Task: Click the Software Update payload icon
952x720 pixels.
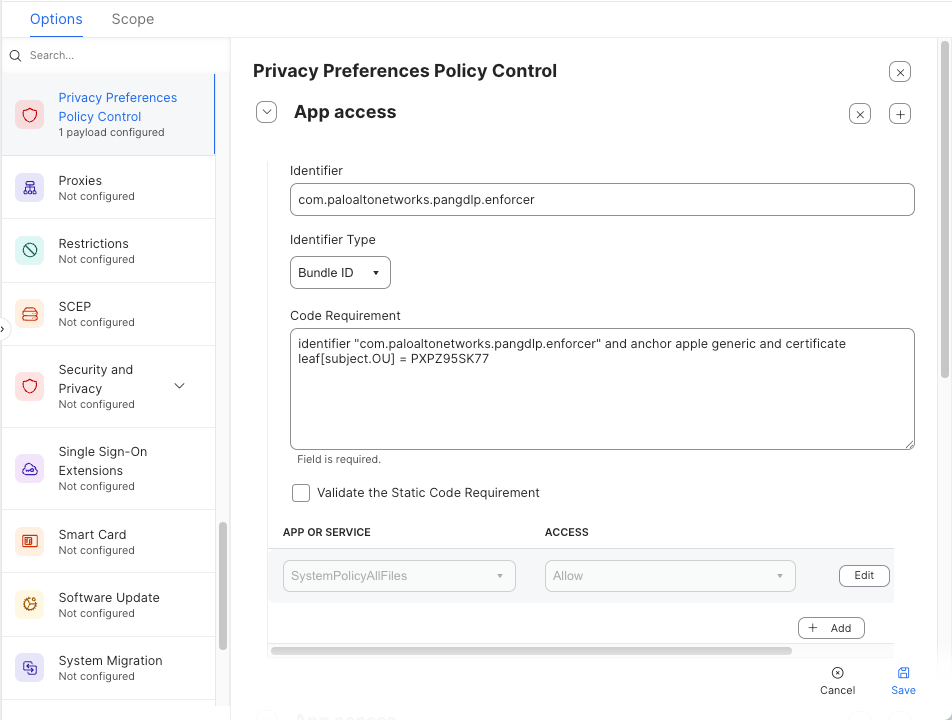Action: coord(30,605)
